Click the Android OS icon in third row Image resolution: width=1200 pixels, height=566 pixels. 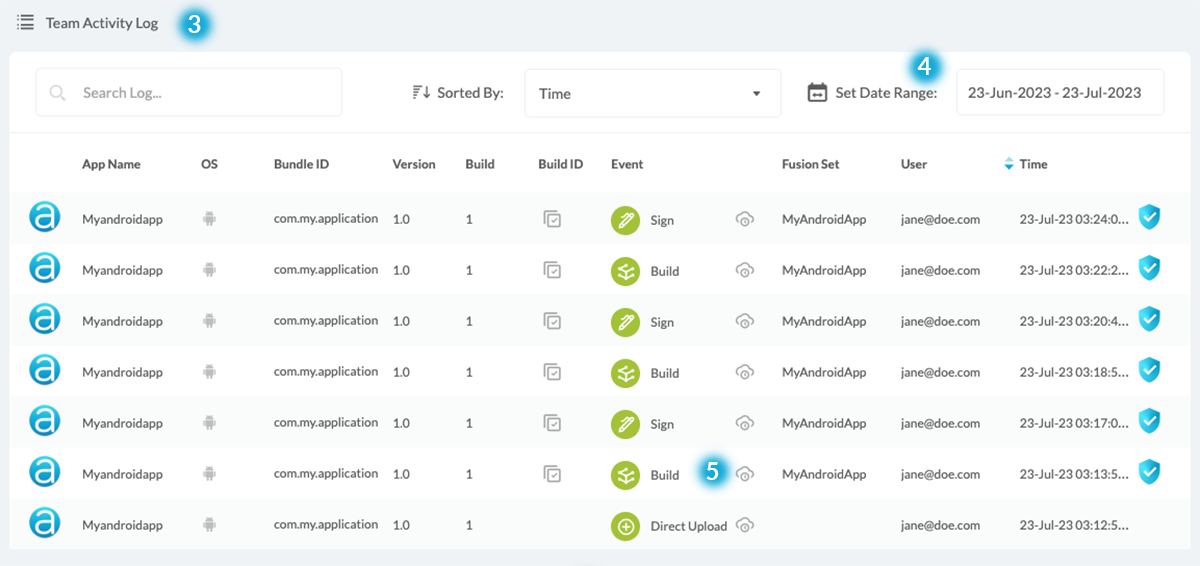[x=209, y=320]
